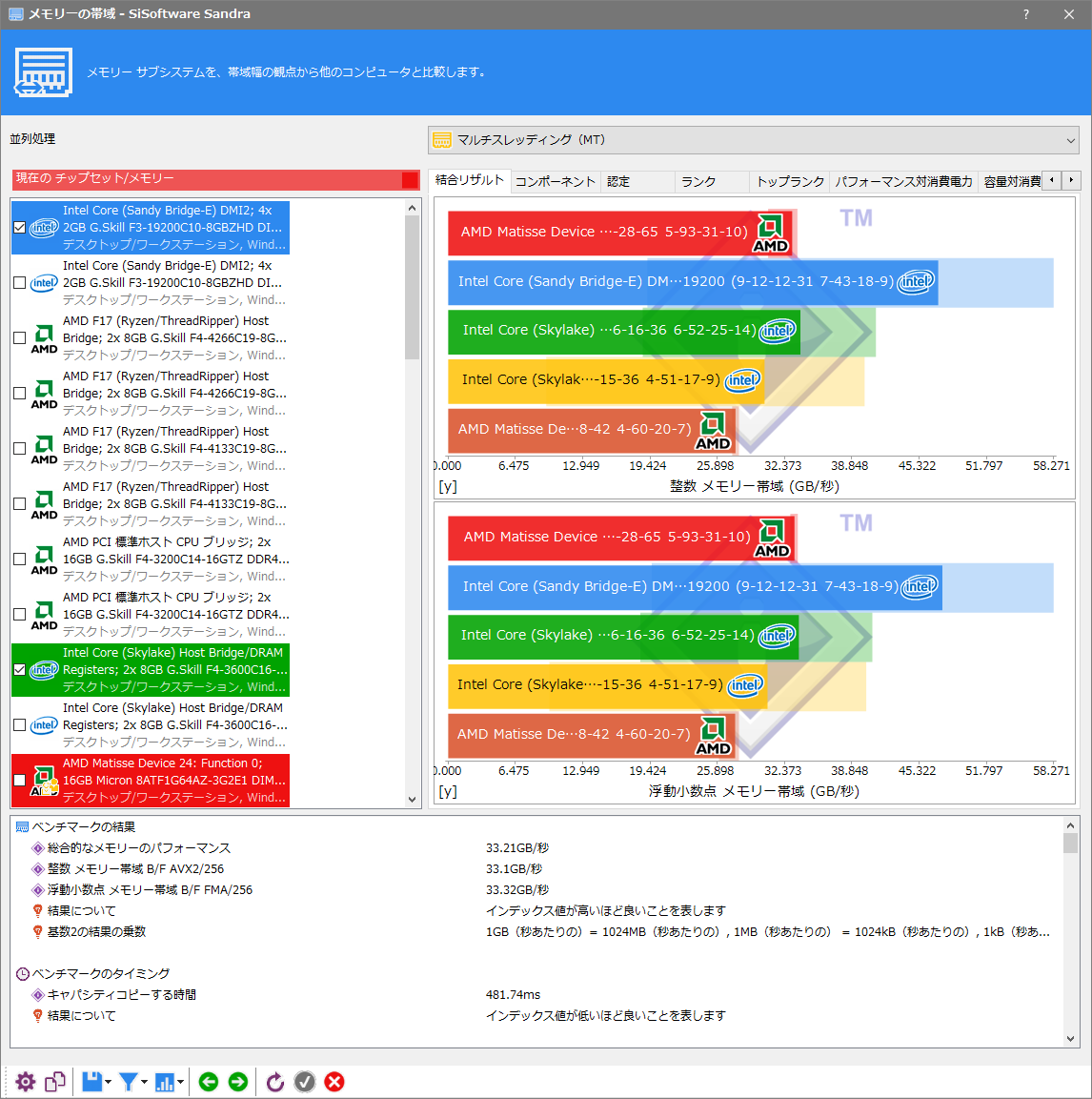Image resolution: width=1092 pixels, height=1099 pixels.
Task: Check the second Sandy Bridge-E DMI2 entry
Action: coord(20,282)
